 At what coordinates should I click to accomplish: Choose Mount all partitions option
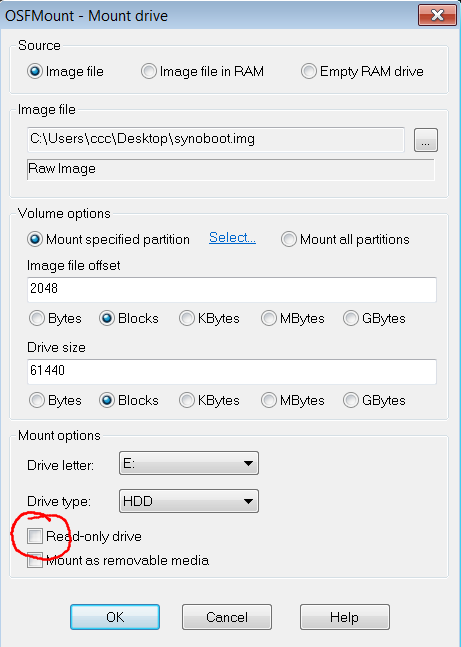[x=345, y=239]
